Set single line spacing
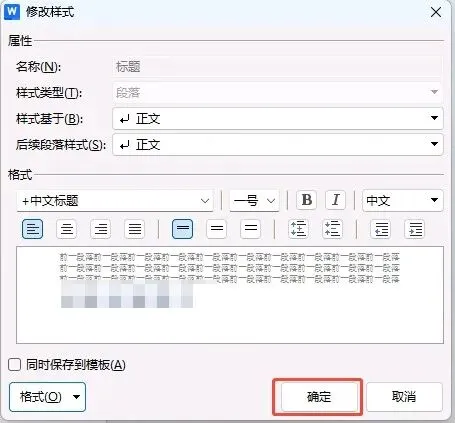Viewport: 455px width, 423px height. 182,229
